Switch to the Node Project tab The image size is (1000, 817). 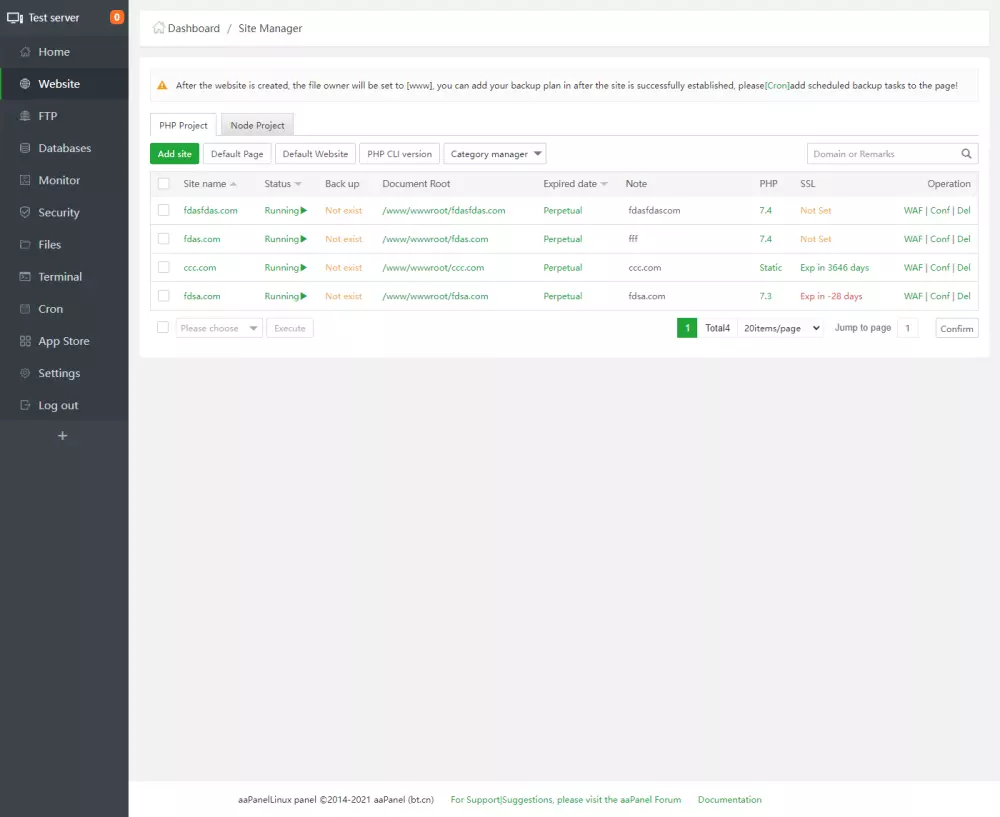pos(257,124)
